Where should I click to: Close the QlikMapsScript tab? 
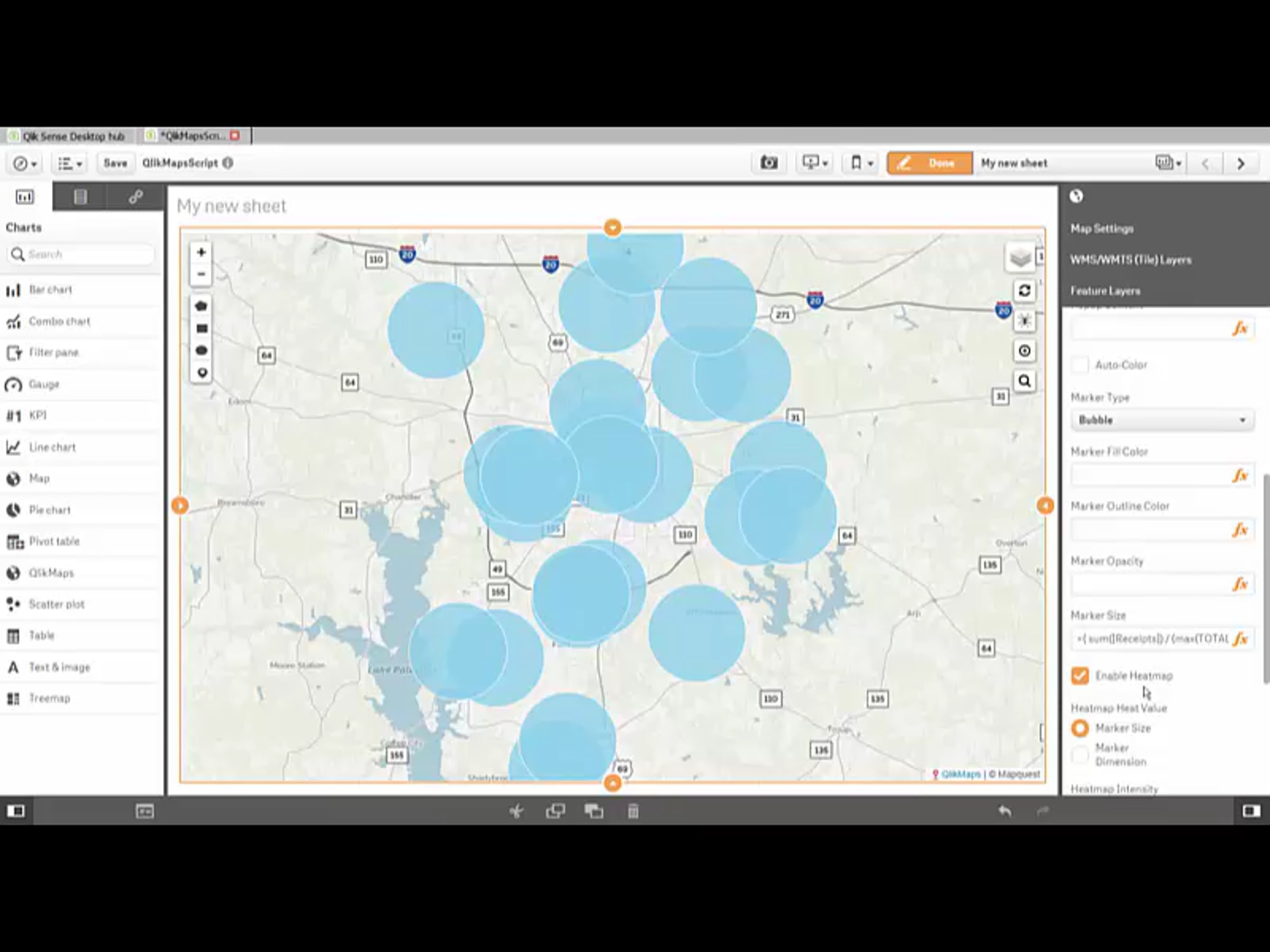point(235,135)
